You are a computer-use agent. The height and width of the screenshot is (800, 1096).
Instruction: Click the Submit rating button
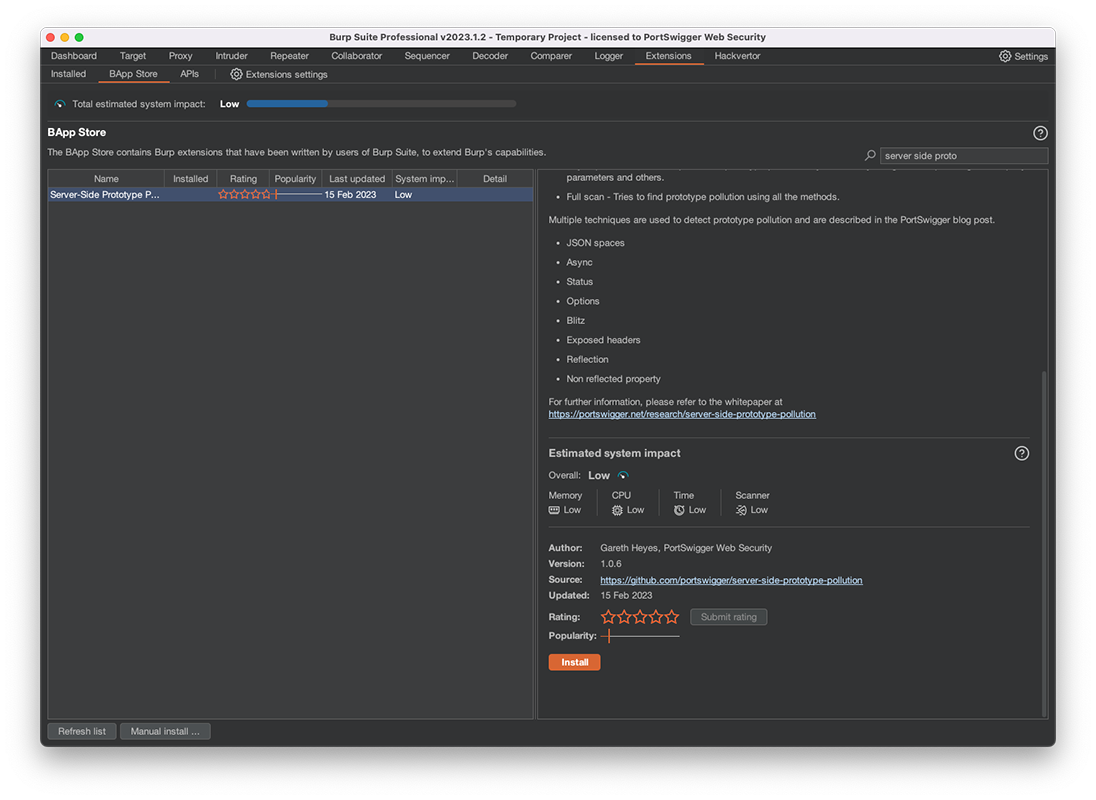[x=728, y=617]
